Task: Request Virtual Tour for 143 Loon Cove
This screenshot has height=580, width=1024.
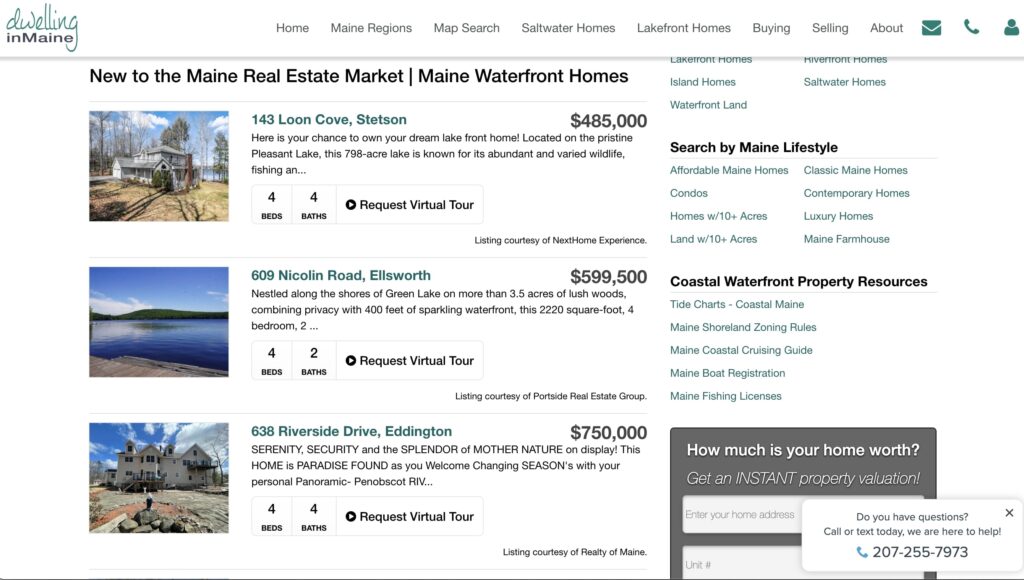Action: point(409,205)
